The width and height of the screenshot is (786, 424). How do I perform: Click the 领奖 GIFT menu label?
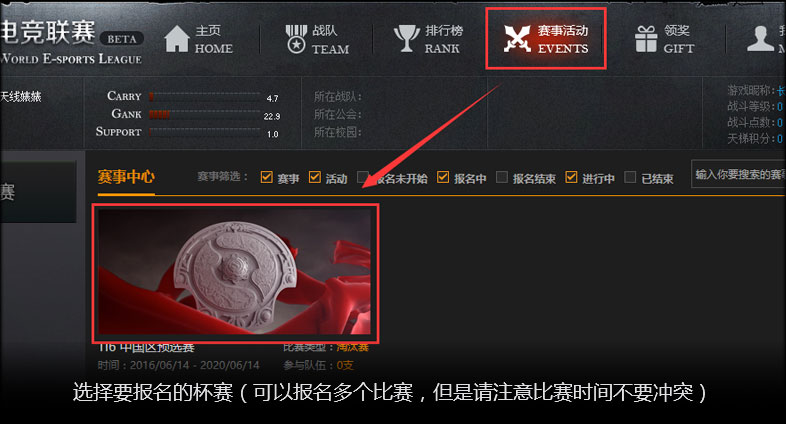tap(679, 39)
